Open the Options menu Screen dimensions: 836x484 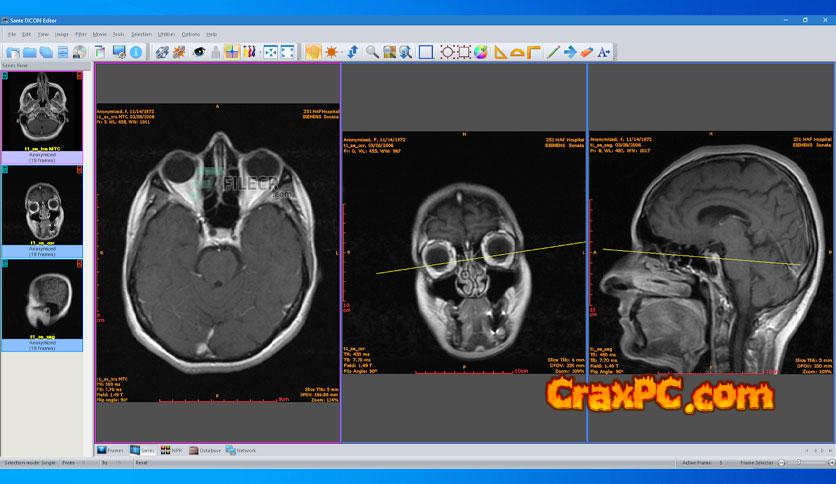189,34
